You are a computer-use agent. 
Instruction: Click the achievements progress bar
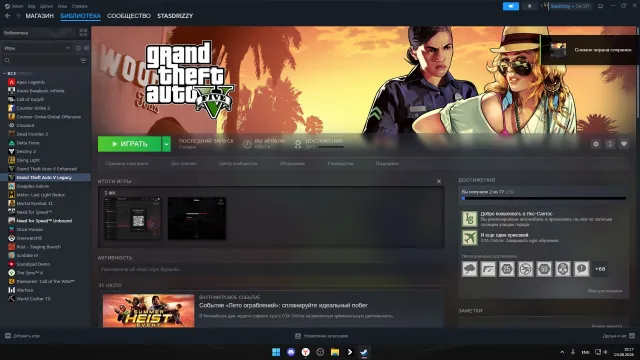[544, 198]
